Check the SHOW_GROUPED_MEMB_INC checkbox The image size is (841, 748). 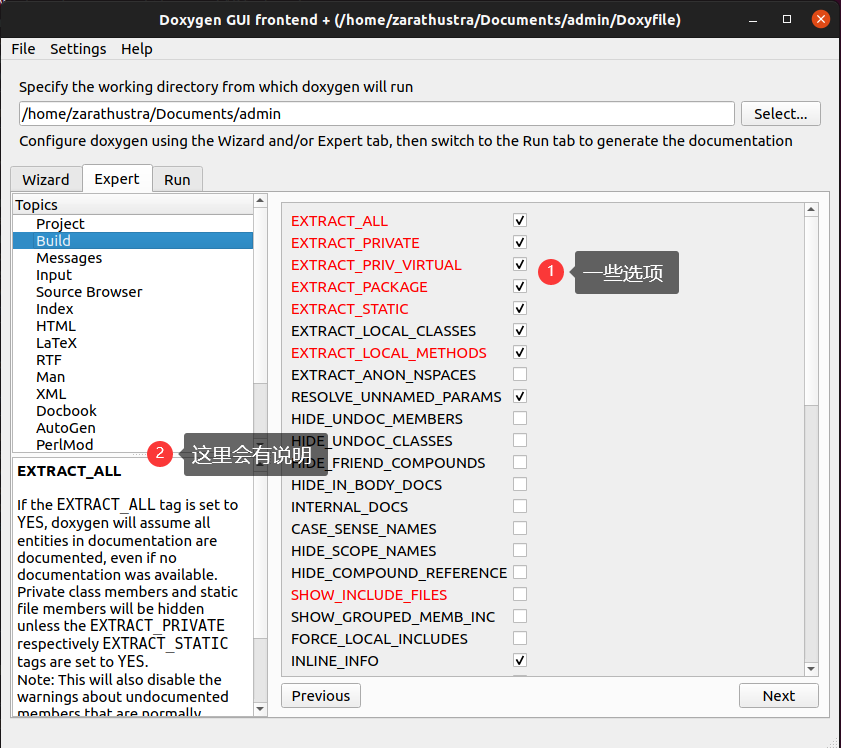click(519, 616)
